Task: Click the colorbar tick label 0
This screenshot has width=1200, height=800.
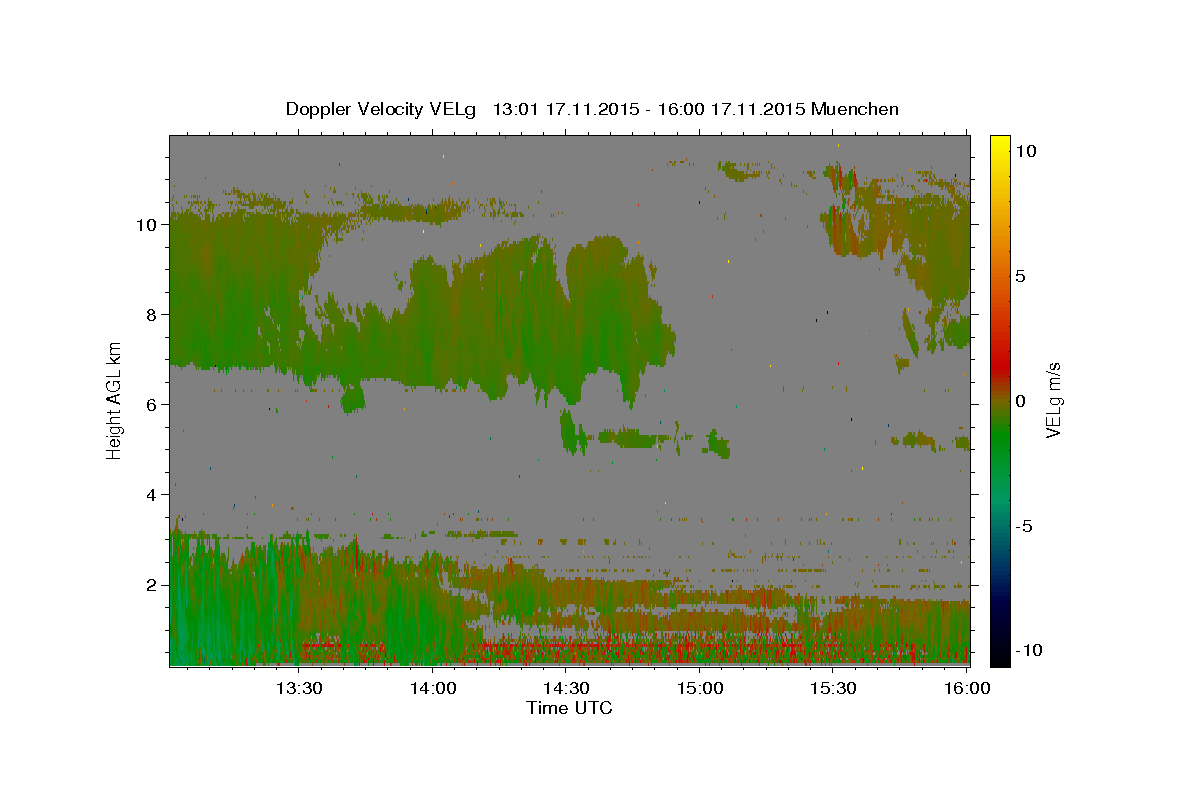Action: (x=1020, y=400)
